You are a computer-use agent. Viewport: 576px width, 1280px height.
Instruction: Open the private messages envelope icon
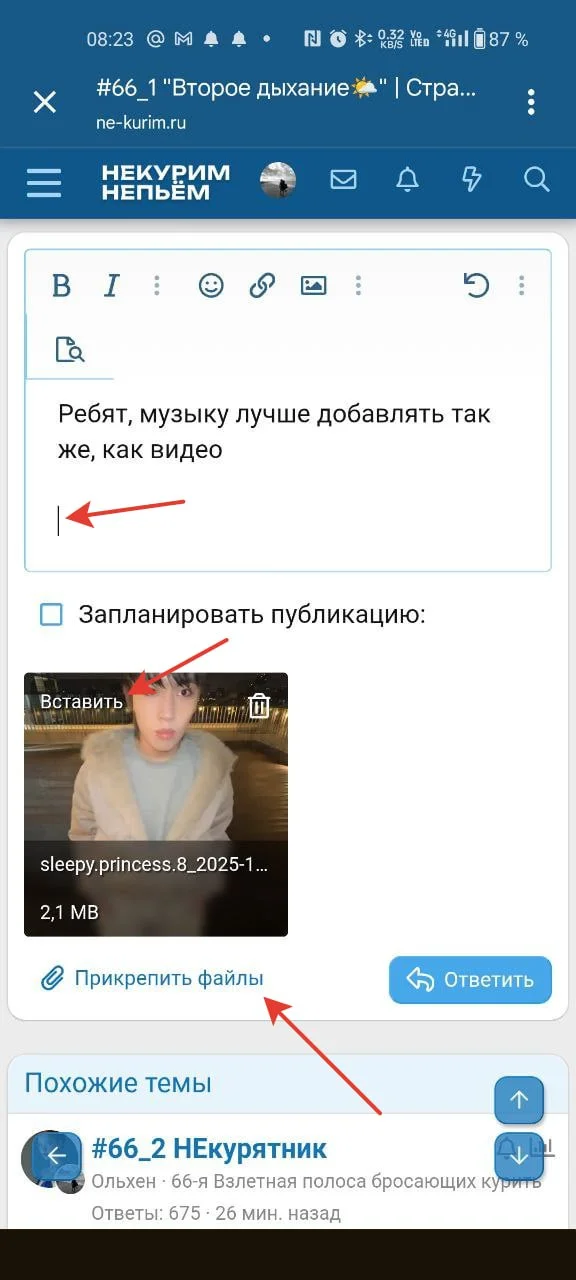344,180
